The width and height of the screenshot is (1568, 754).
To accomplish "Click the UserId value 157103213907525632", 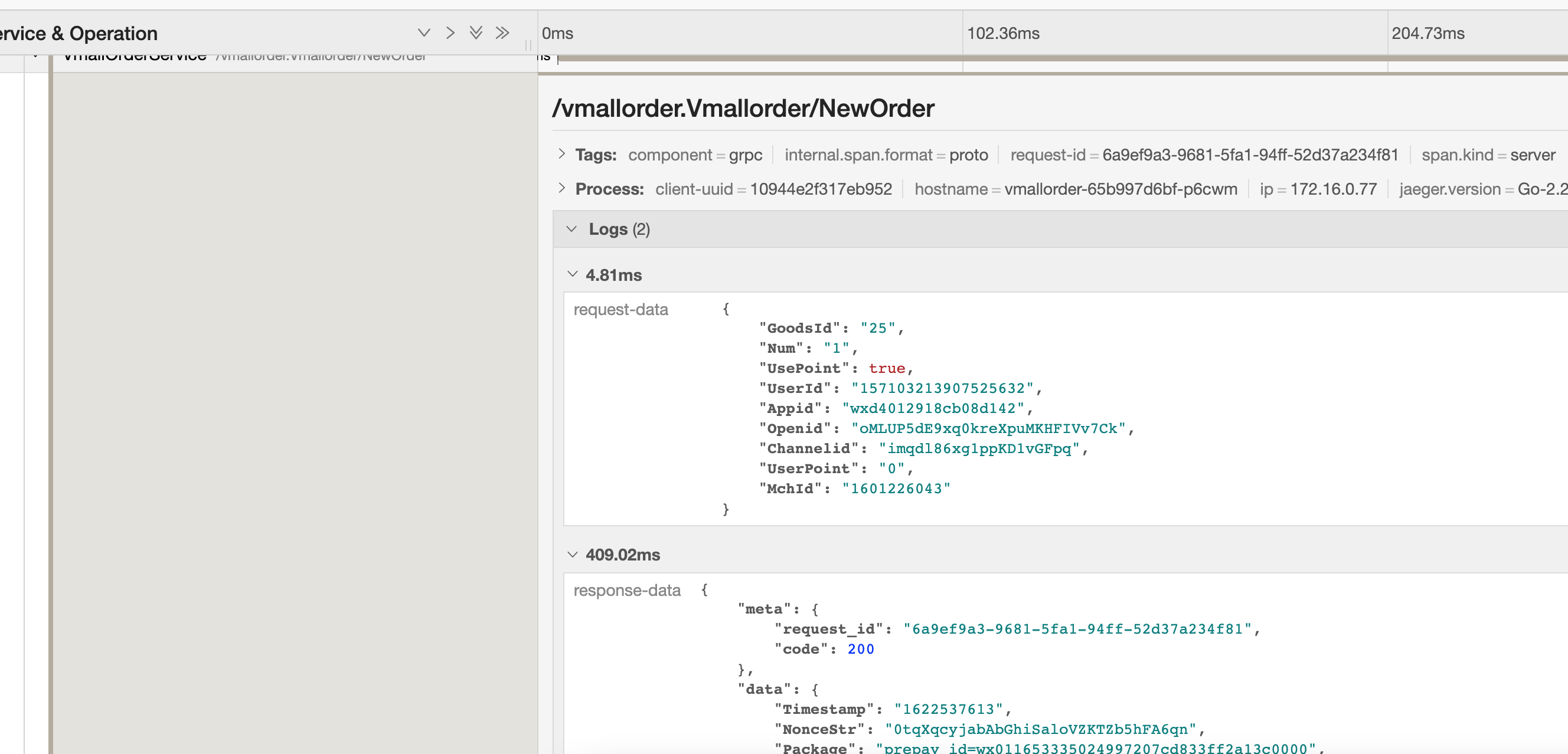I will coord(942,389).
